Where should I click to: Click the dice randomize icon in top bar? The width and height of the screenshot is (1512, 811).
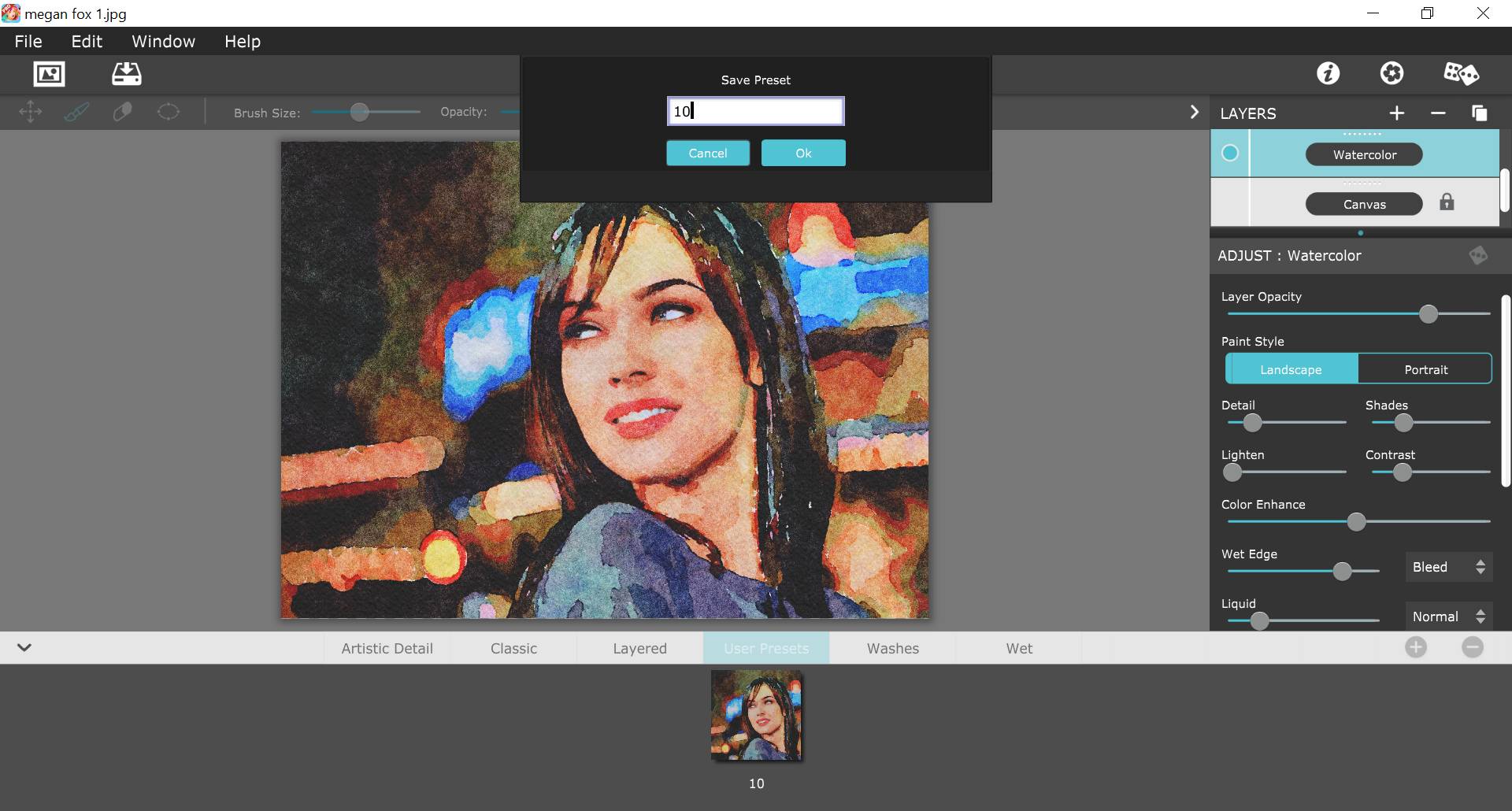[1461, 73]
